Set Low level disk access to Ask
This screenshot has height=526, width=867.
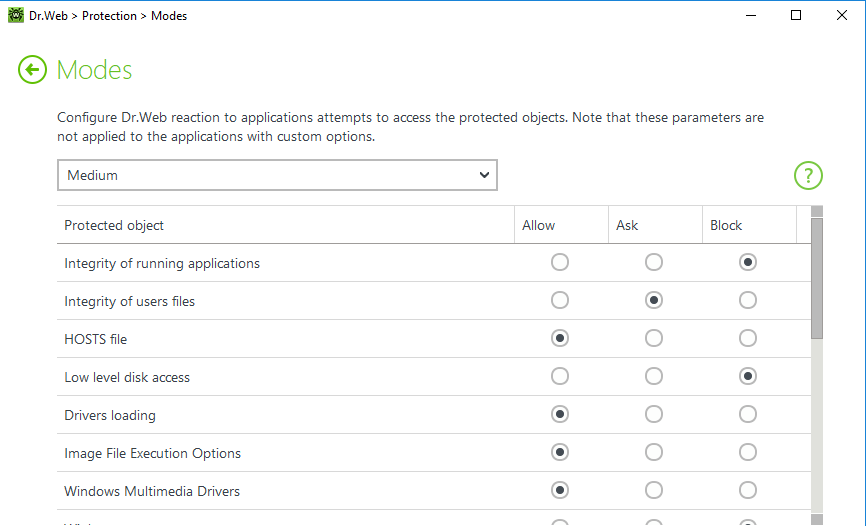coord(654,376)
